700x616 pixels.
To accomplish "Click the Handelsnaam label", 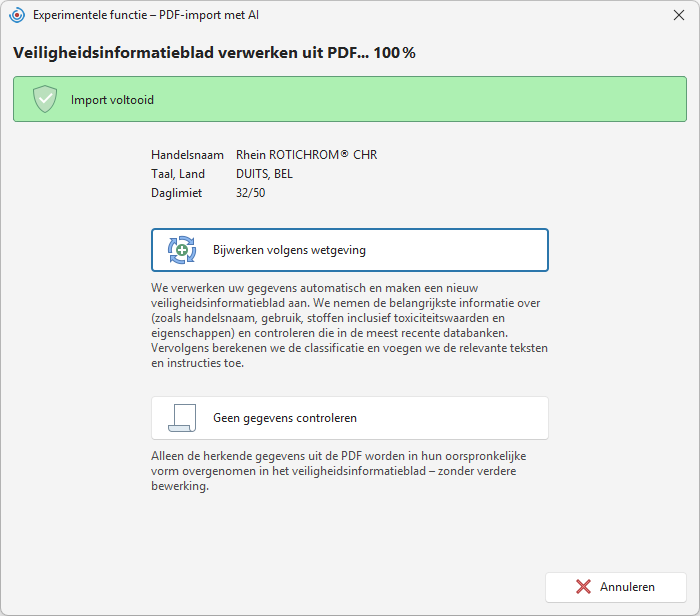I will (187, 155).
